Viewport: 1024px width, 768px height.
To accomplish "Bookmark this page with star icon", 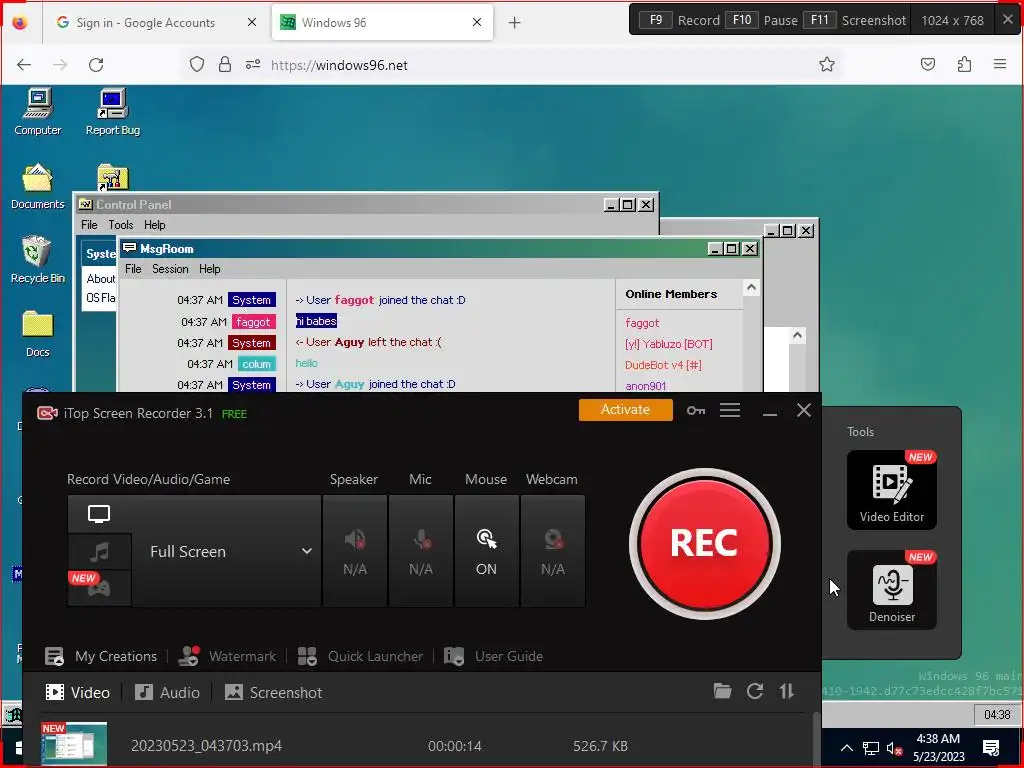I will 827,64.
